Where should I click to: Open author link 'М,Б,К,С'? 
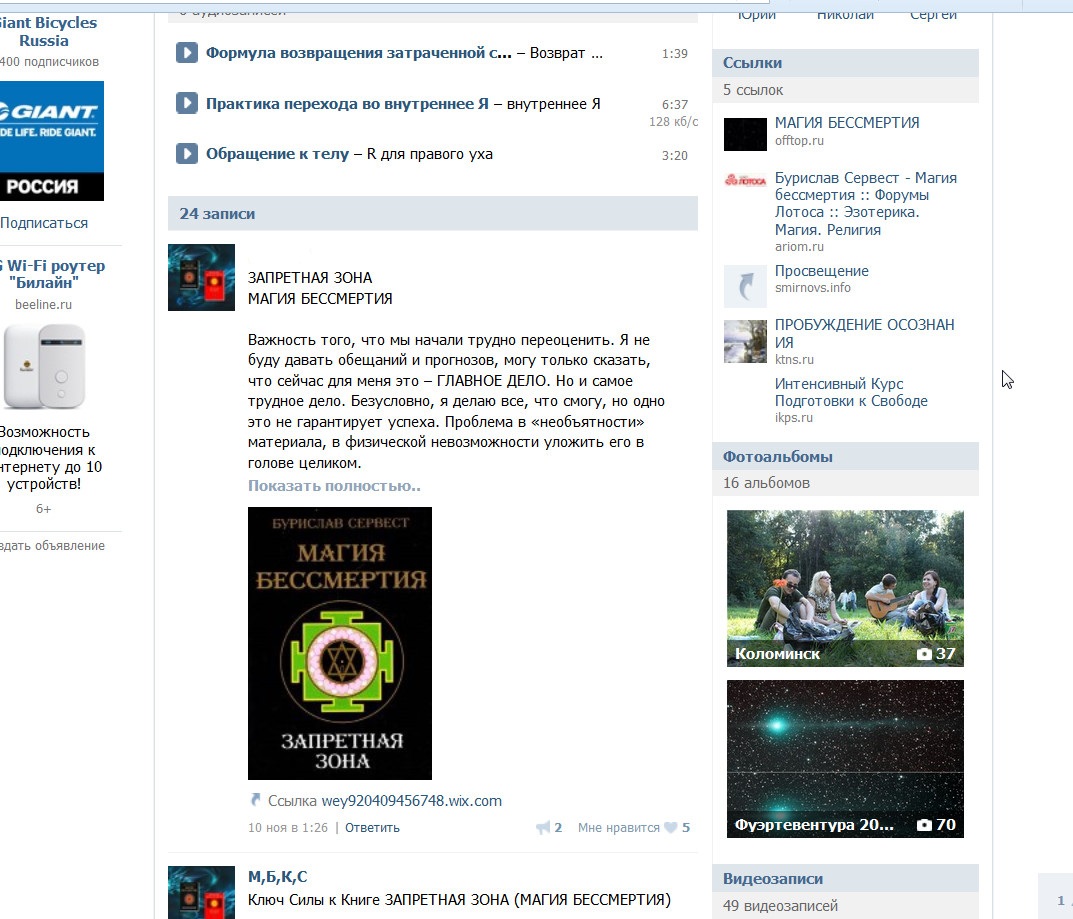pos(277,877)
